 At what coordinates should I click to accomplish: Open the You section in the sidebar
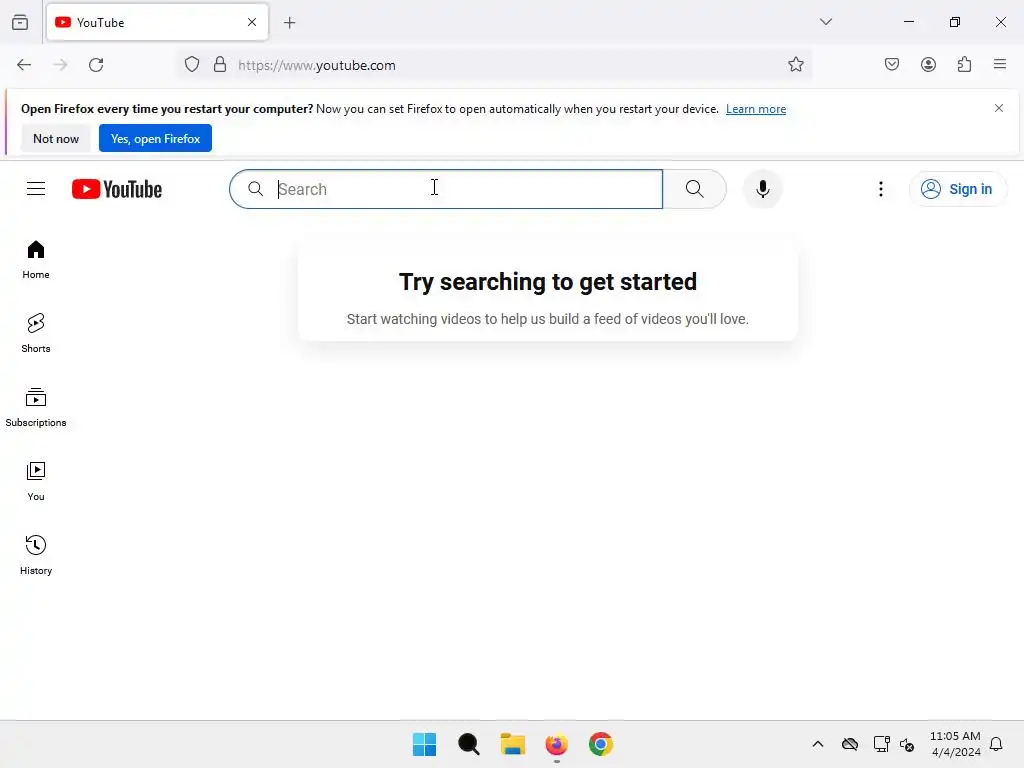pos(36,481)
